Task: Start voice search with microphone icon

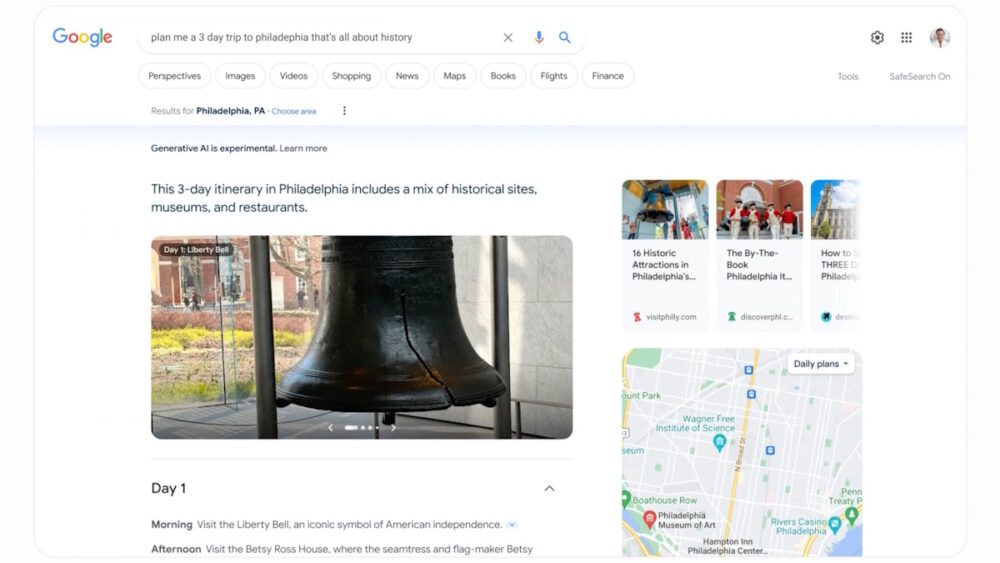Action: [539, 38]
